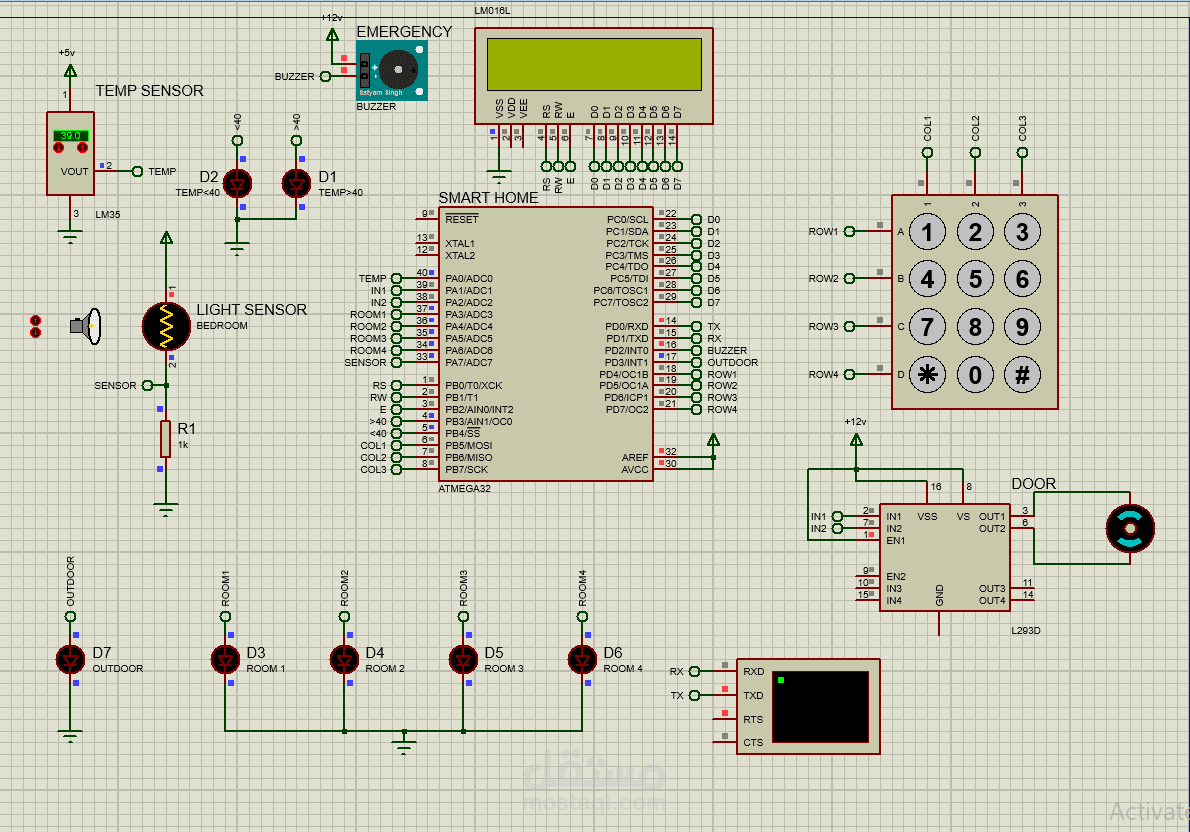Select the LM016L LCD green screen
1190x832 pixels.
pyautogui.click(x=594, y=65)
